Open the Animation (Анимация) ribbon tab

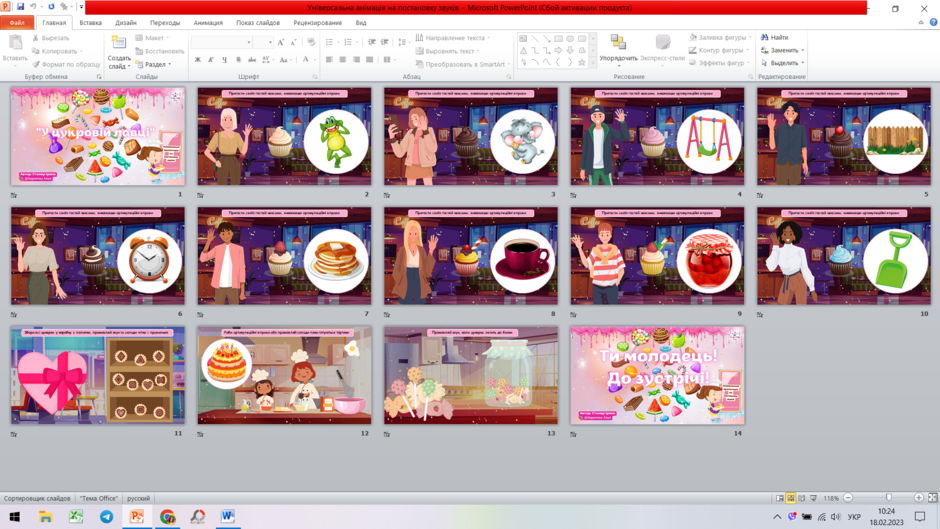click(x=208, y=23)
